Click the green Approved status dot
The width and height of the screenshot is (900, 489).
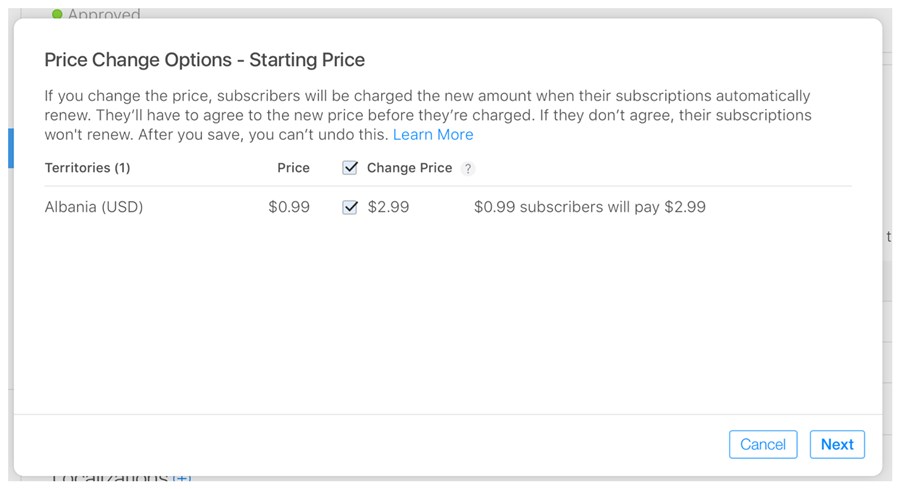(57, 14)
